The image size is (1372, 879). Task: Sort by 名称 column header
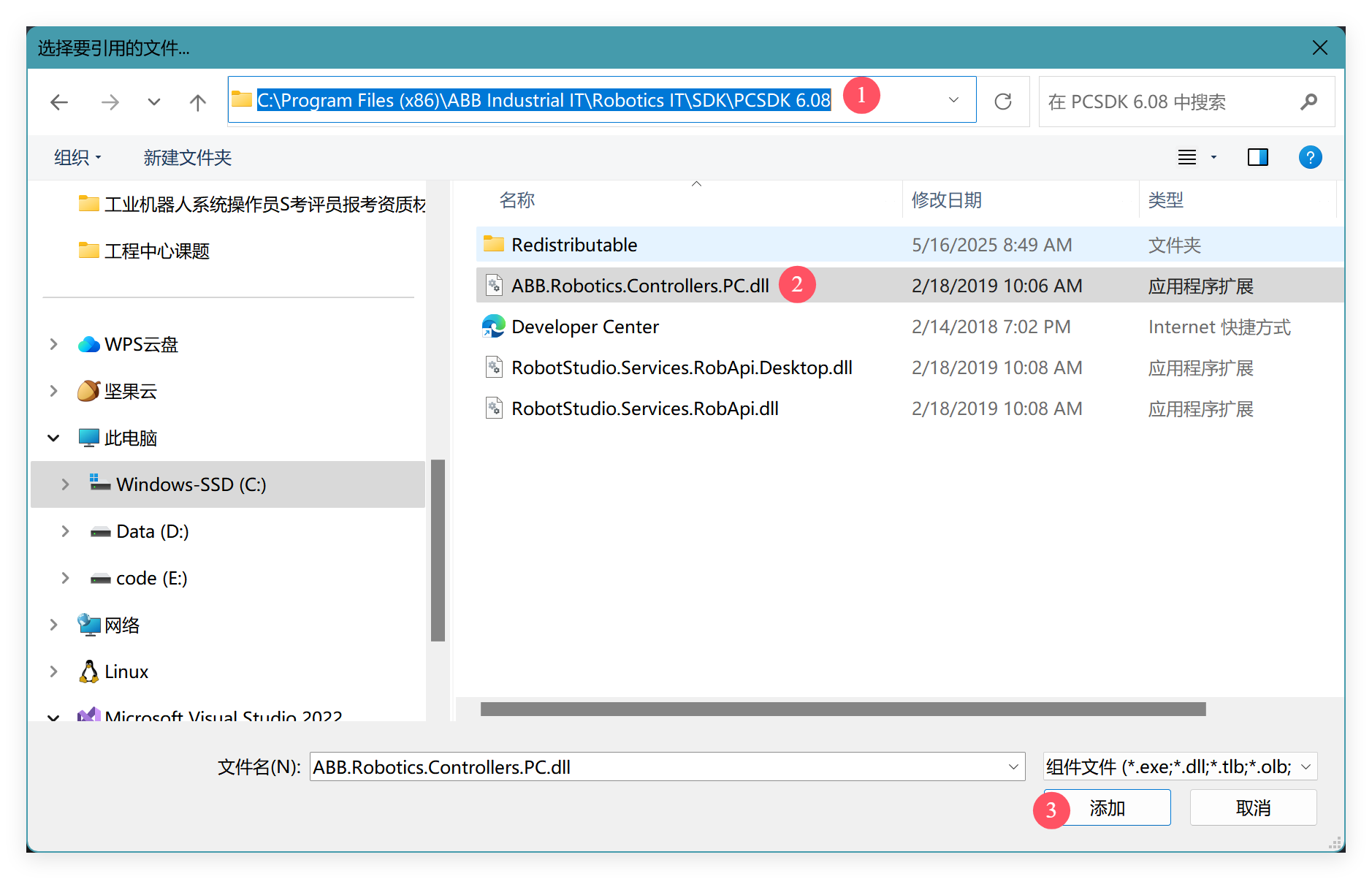pos(517,200)
